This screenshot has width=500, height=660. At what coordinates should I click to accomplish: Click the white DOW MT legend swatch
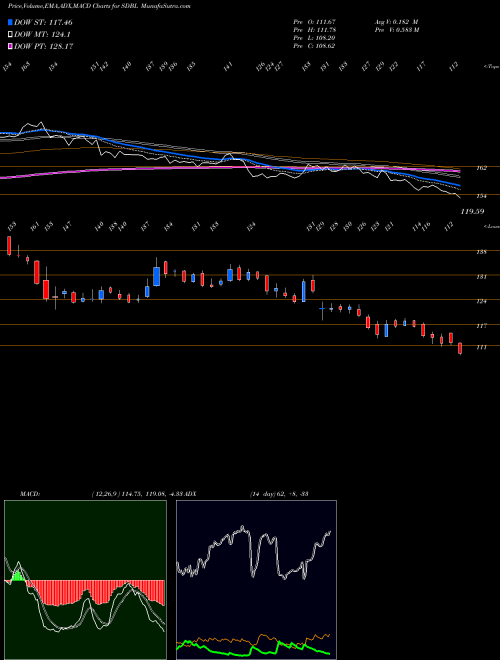coord(11,35)
